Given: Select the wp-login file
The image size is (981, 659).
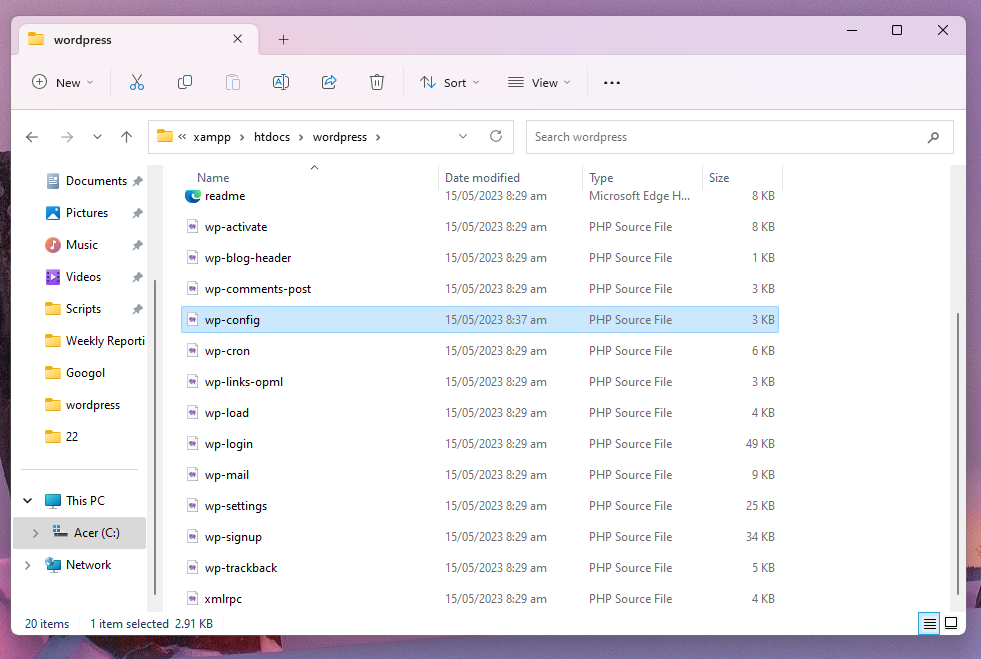Looking at the screenshot, I should point(480,444).
